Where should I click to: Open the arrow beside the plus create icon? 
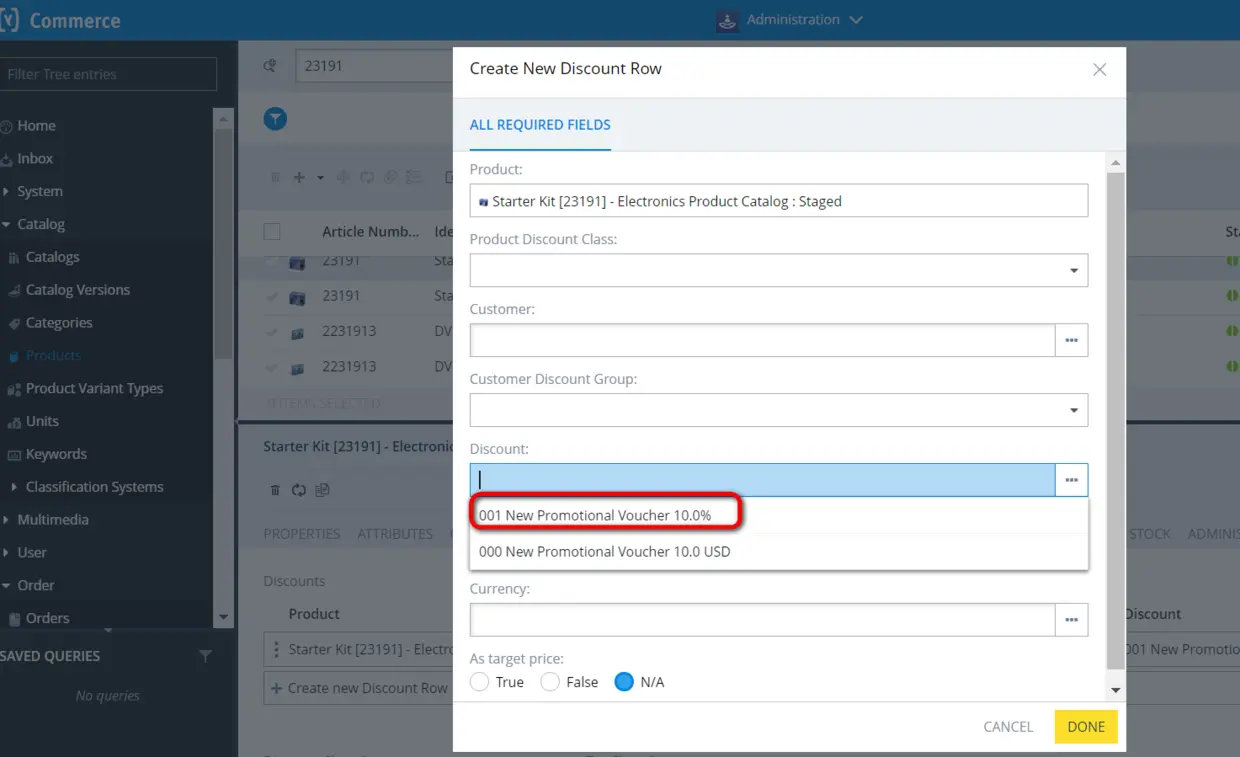click(320, 178)
